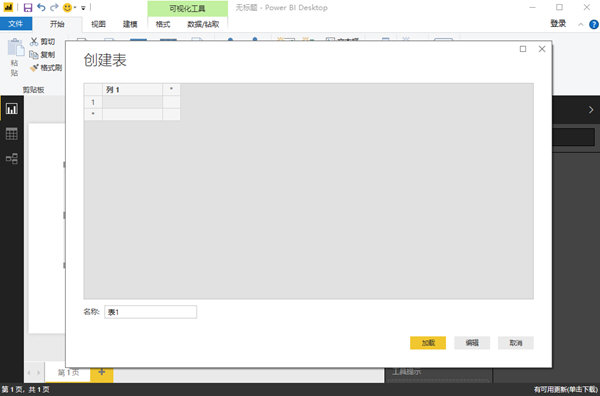Switch to the Data view sidebar icon

pos(11,134)
